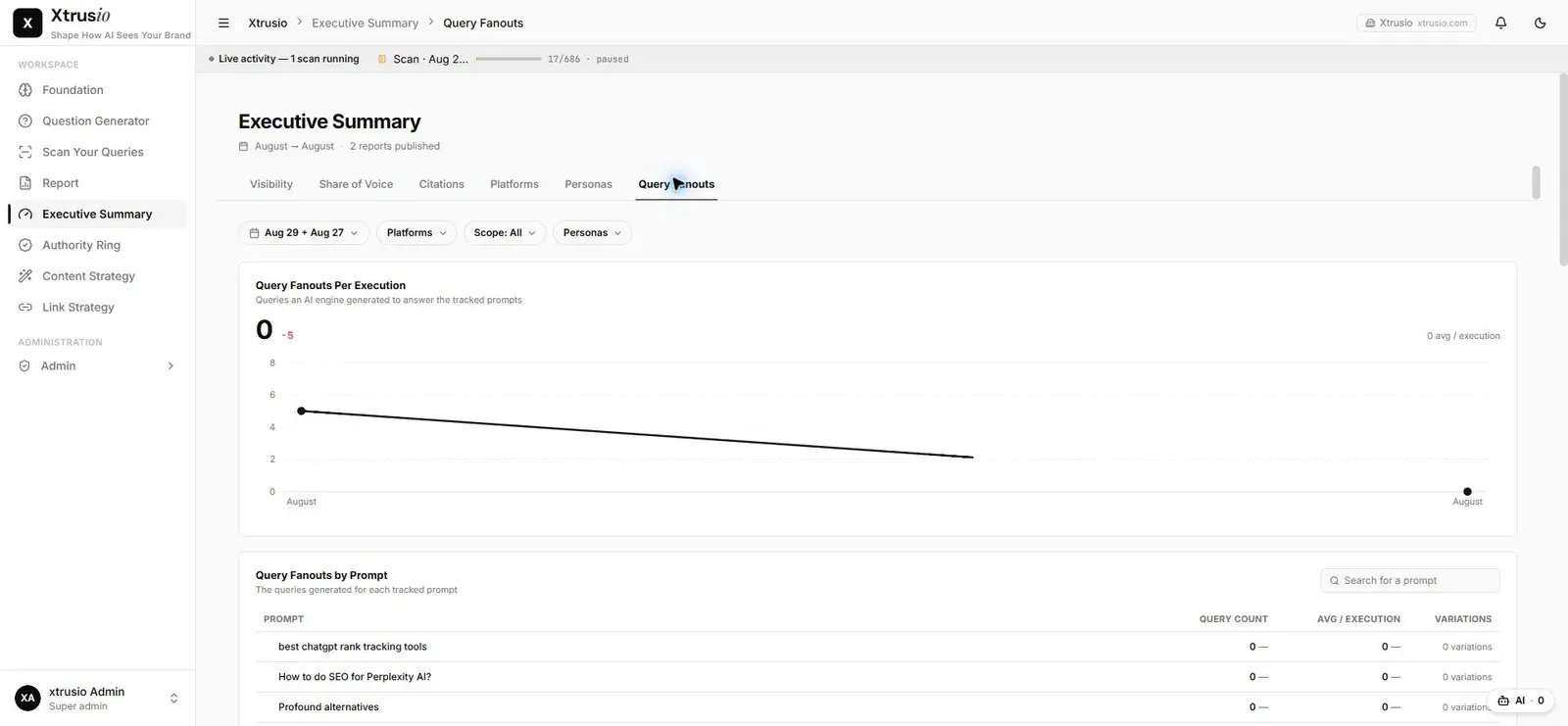Open Content Strategy page
The height and width of the screenshot is (726, 1568).
pyautogui.click(x=98, y=276)
